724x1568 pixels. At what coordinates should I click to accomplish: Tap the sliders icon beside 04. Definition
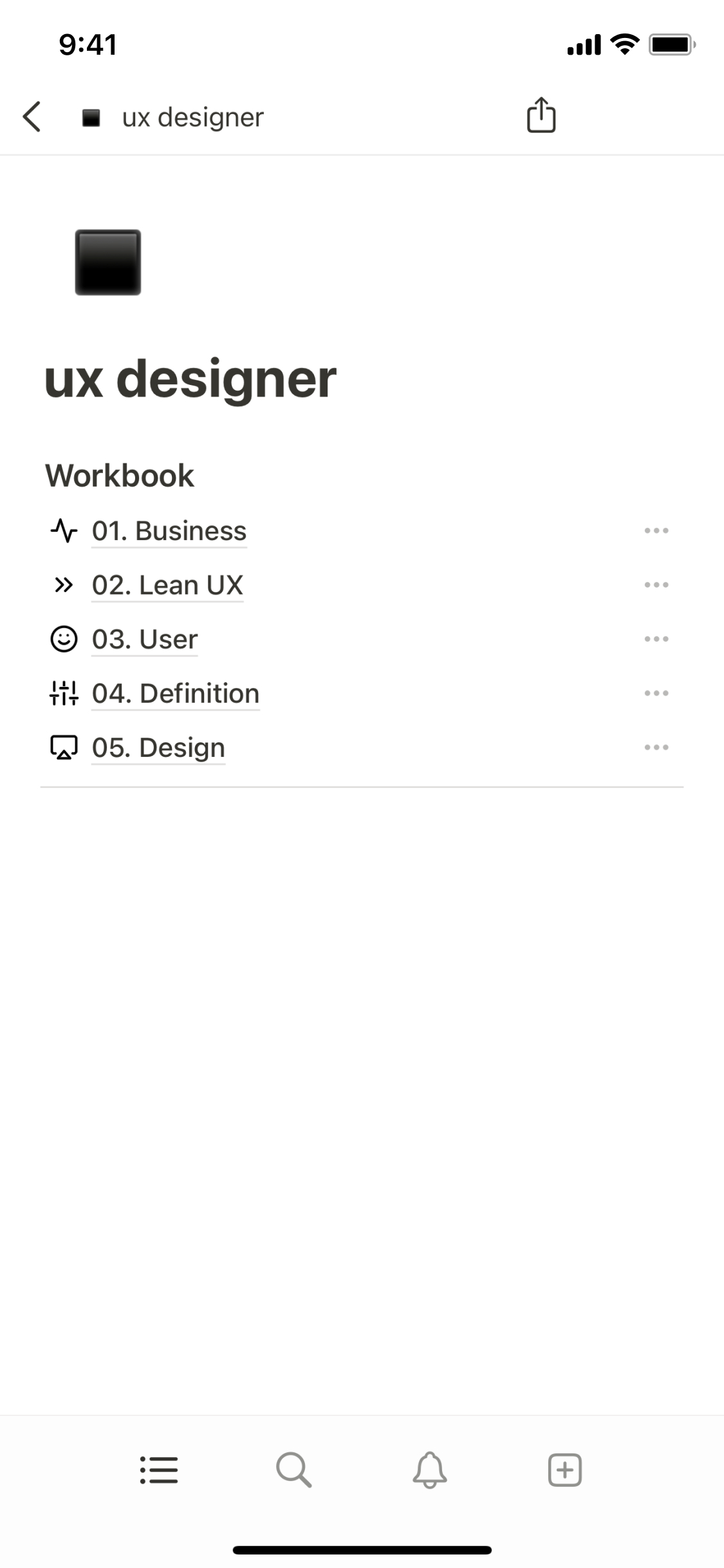coord(64,693)
